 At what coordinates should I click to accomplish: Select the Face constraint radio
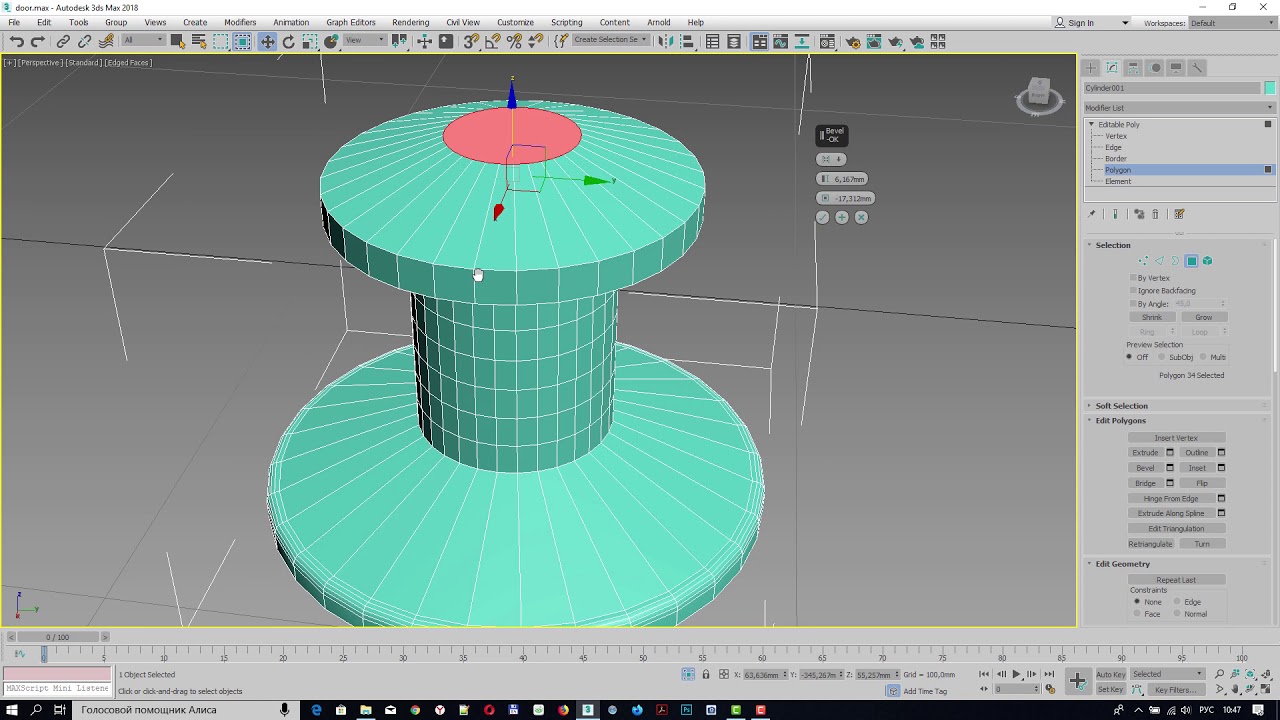[1137, 614]
